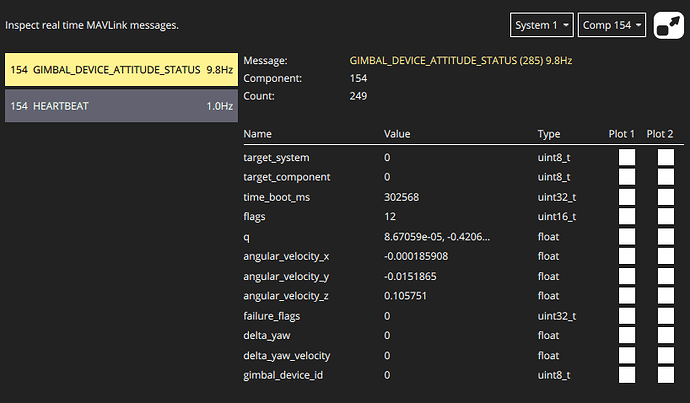Enable Plot 1 for delta_yaw_velocity

pos(627,355)
